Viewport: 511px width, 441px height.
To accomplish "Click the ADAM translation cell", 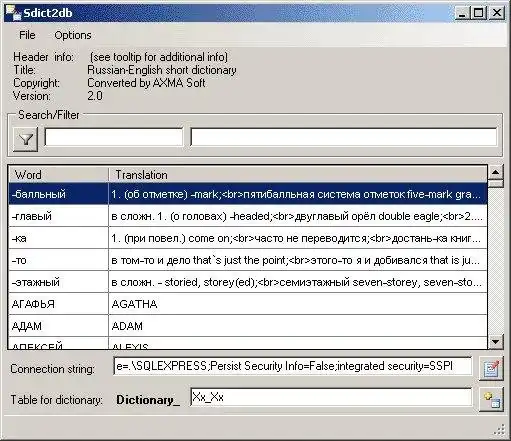I will [298, 326].
